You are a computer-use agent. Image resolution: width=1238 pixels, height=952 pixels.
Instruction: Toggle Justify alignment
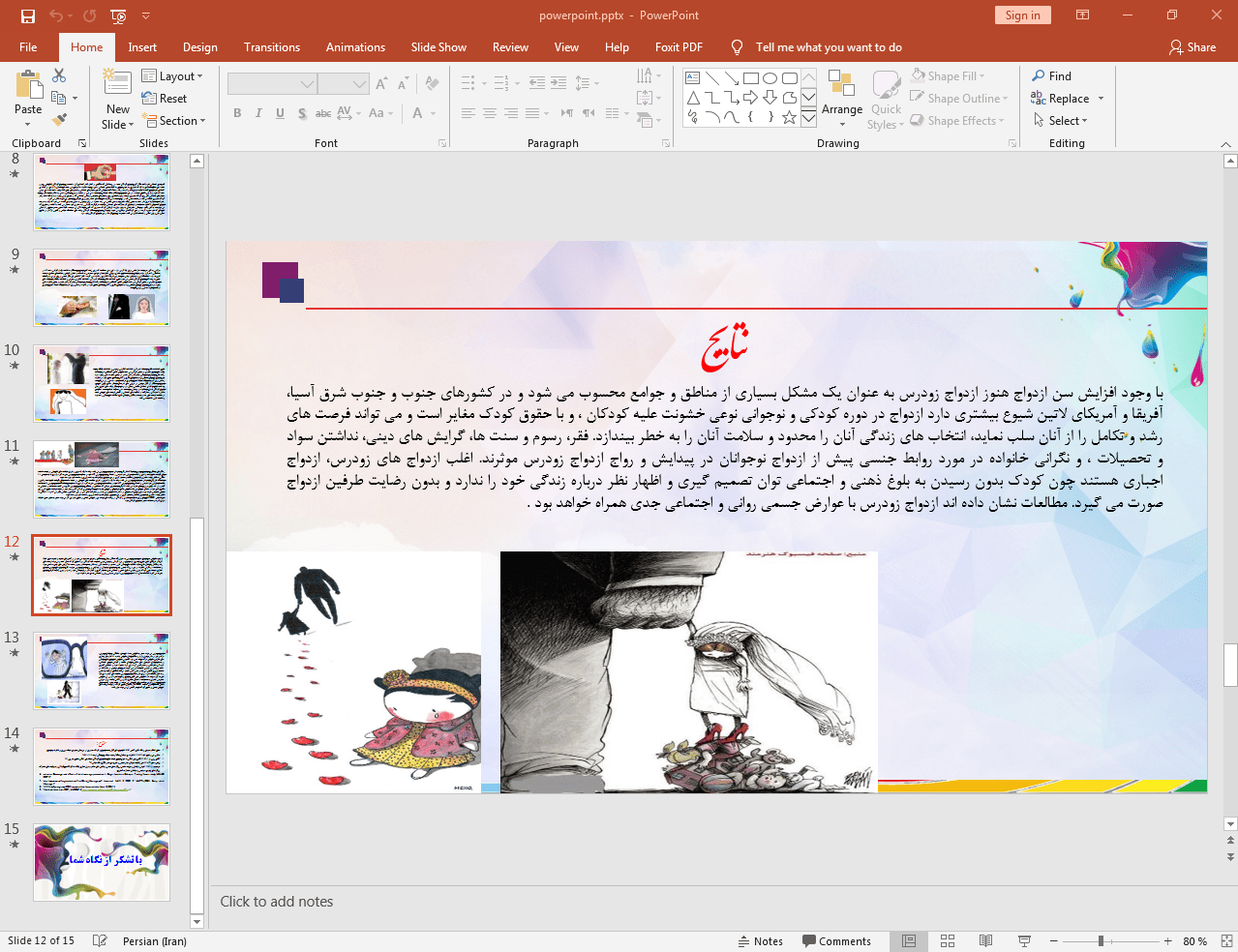click(532, 113)
